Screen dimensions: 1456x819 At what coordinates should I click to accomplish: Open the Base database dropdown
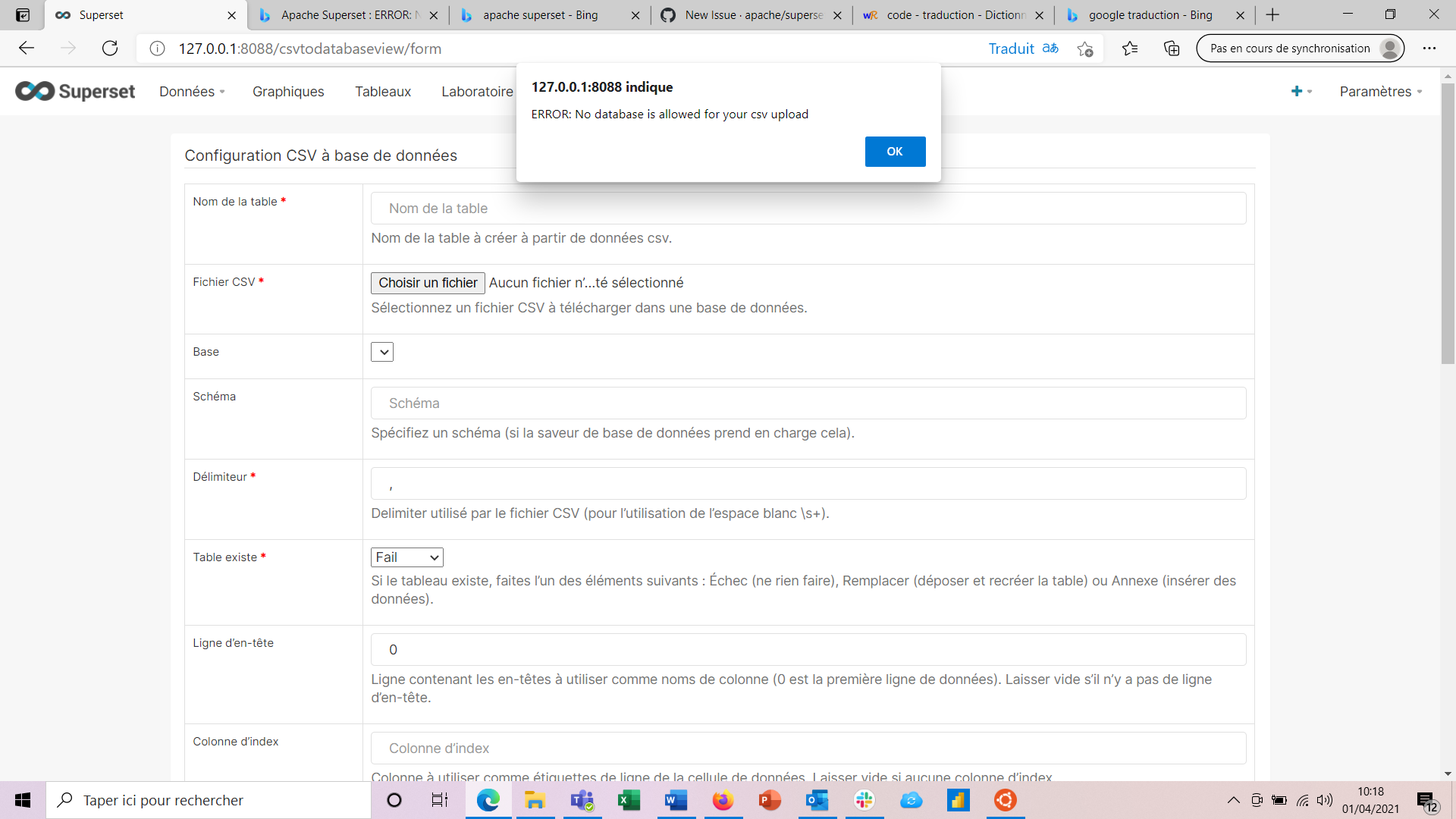[x=382, y=351]
